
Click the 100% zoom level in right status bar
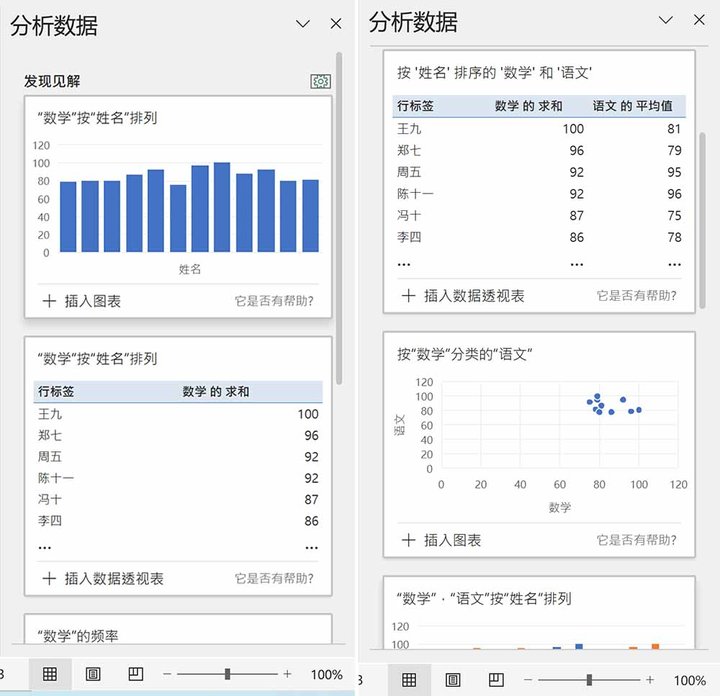[689, 680]
